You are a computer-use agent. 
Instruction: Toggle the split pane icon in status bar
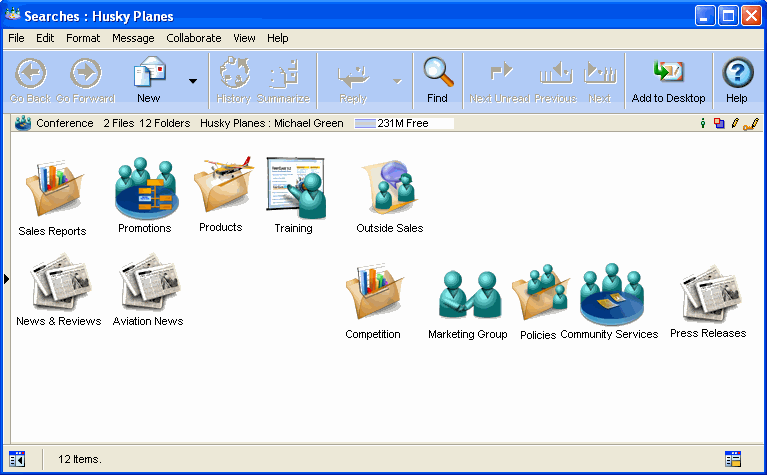click(17, 459)
